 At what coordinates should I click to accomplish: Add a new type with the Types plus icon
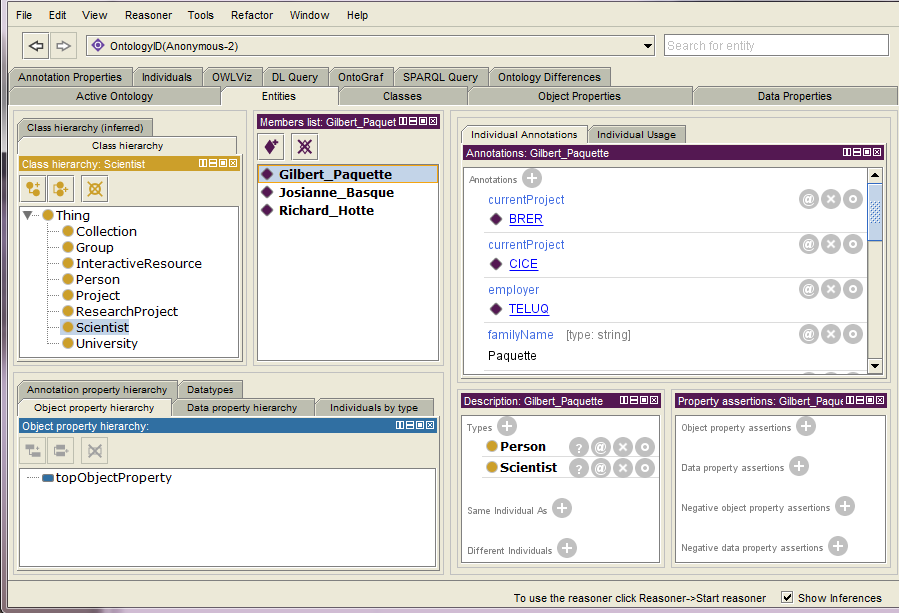click(507, 427)
